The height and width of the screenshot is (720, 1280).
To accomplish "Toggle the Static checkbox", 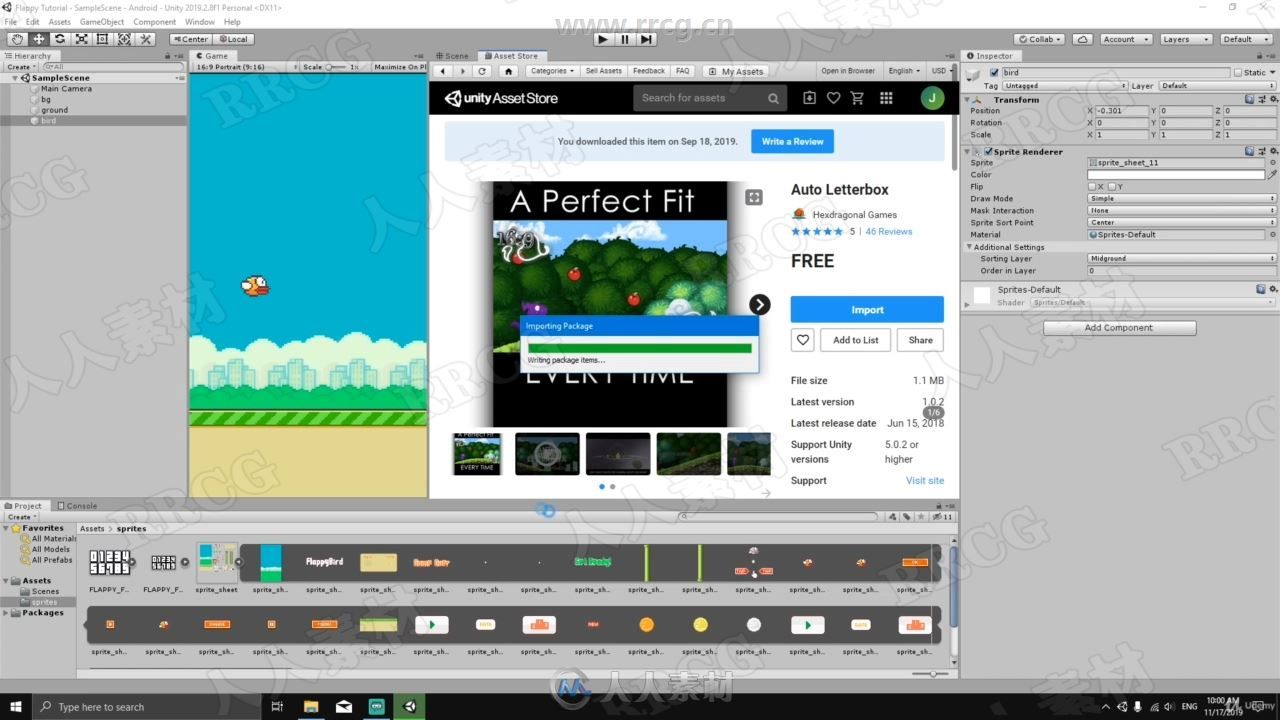I will (1237, 72).
